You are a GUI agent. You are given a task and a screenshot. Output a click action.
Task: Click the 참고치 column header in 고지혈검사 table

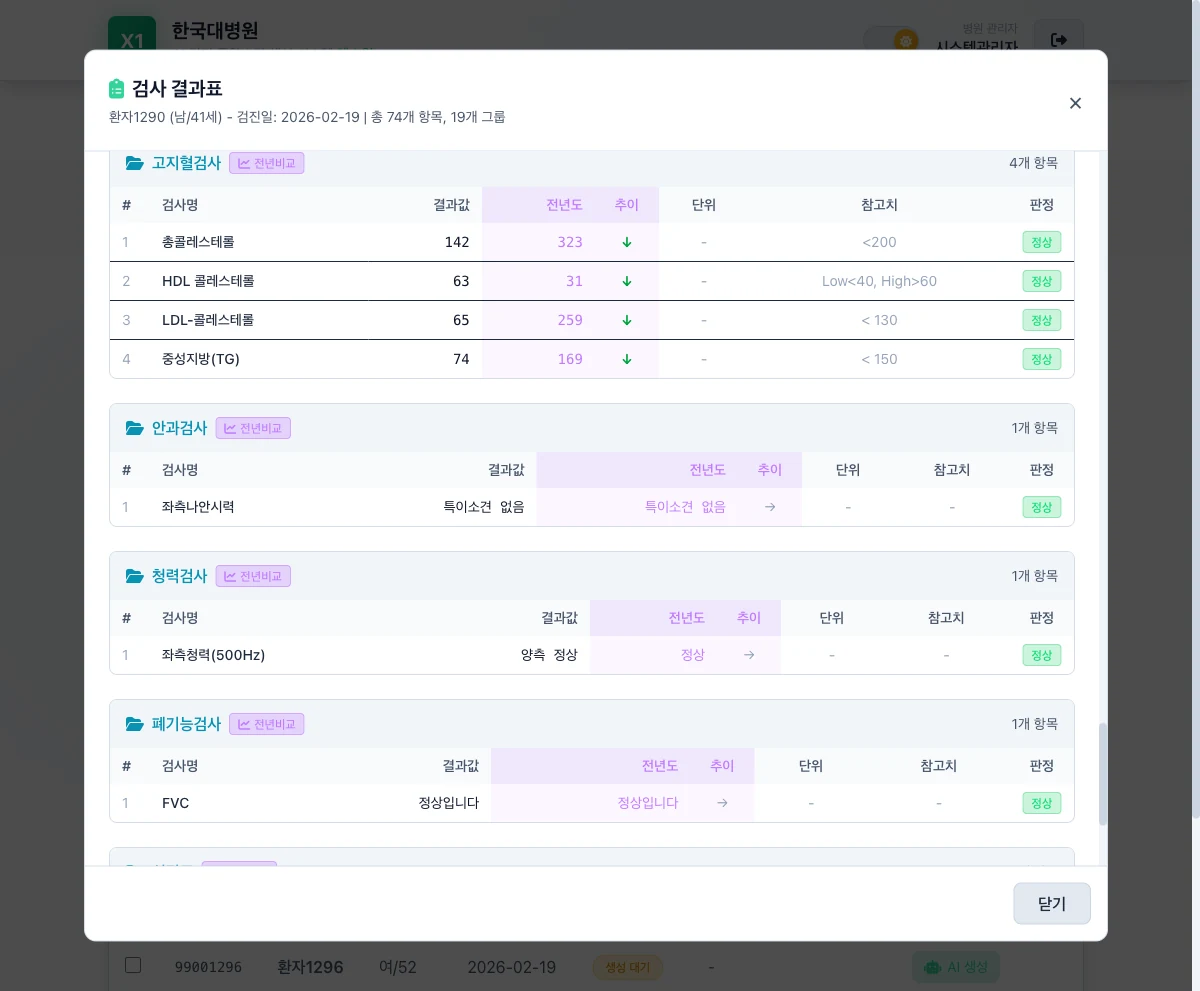coord(879,205)
